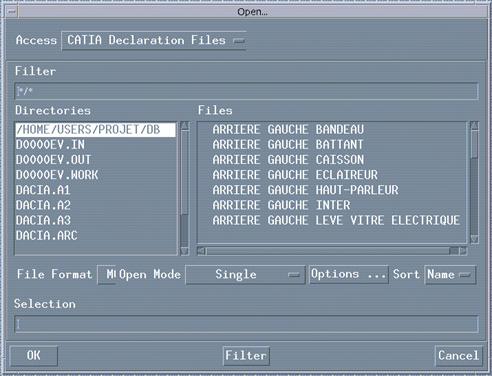Open the Access dropdown CATIA Declaration Files
The image size is (492, 376).
pos(154,41)
